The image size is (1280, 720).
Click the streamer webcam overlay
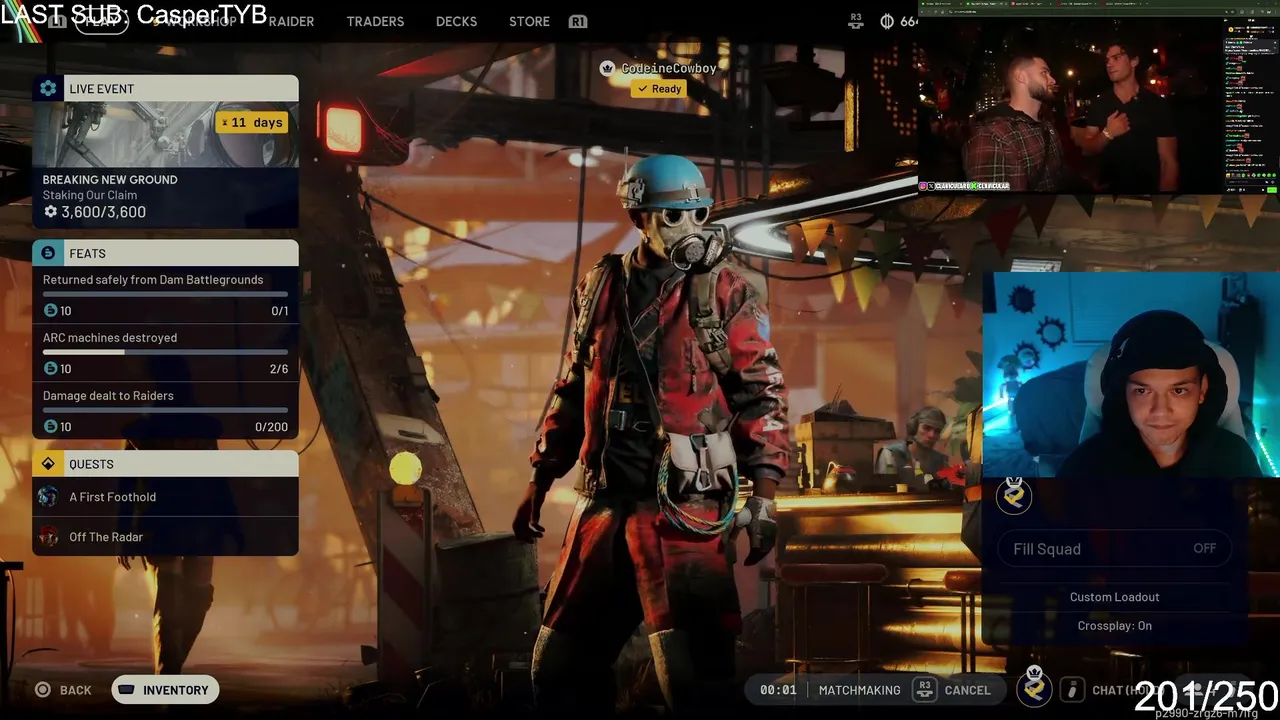click(1131, 375)
